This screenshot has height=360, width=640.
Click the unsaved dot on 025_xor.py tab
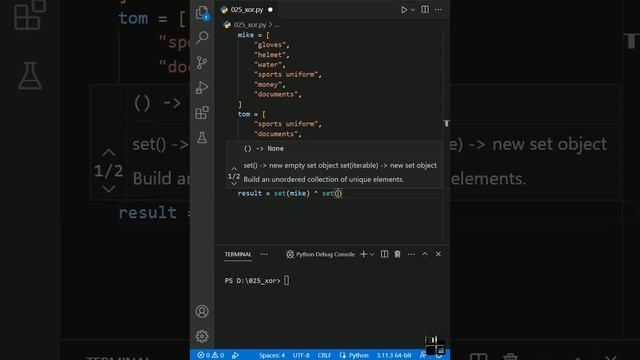point(270,9)
